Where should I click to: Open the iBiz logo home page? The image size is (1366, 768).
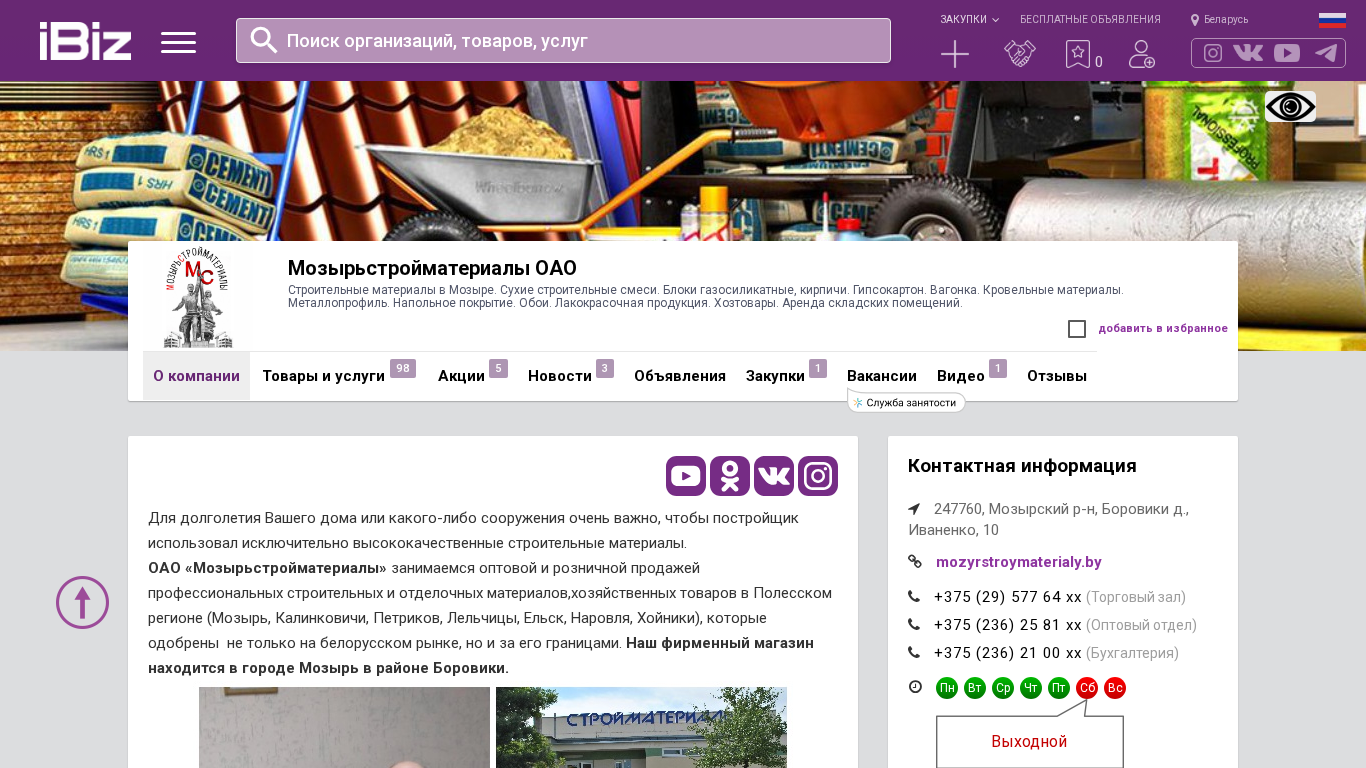coord(85,41)
